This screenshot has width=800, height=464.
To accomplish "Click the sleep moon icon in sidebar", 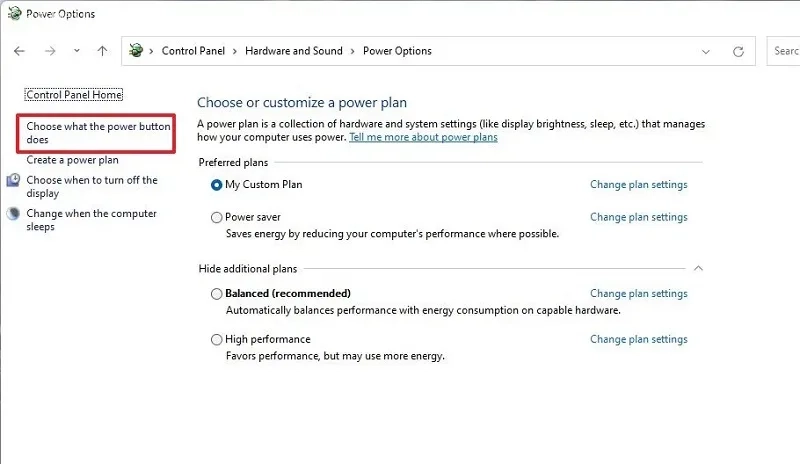I will pos(13,213).
